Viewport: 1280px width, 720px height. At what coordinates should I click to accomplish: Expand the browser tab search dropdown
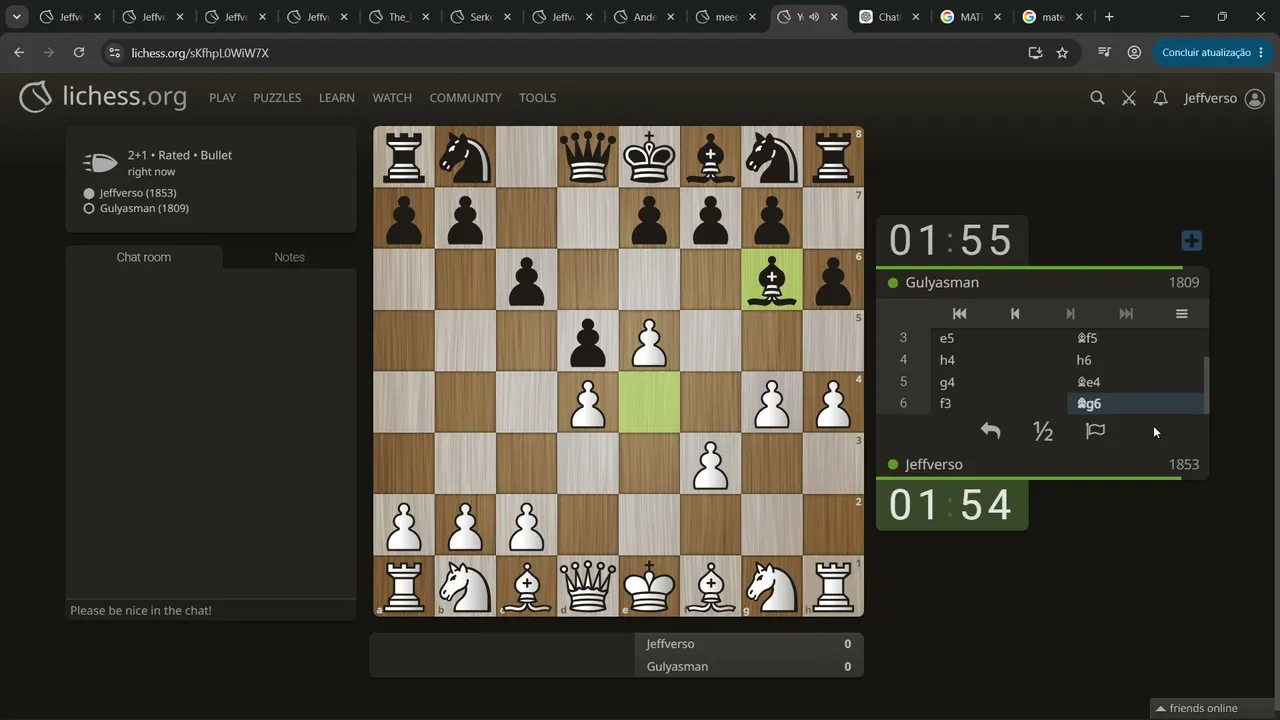click(x=17, y=17)
